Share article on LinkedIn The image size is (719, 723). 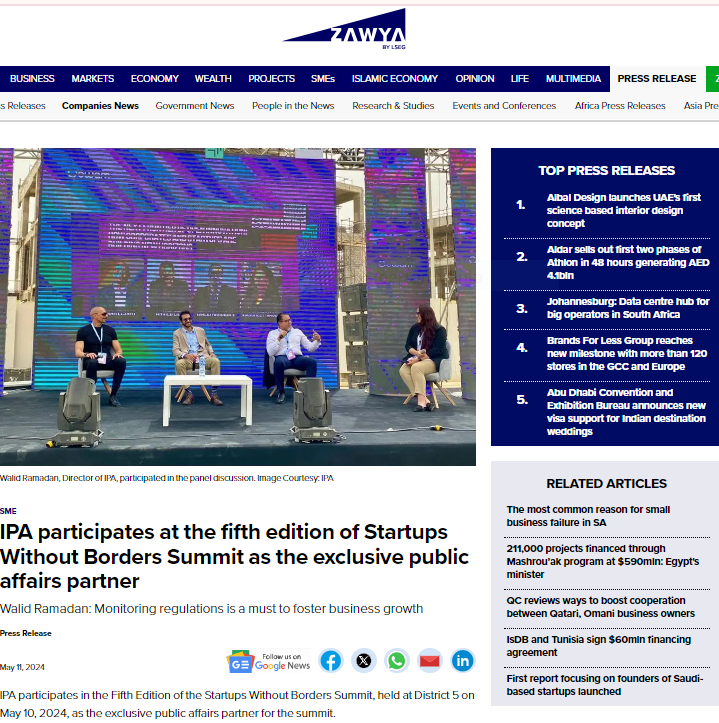pos(463,661)
